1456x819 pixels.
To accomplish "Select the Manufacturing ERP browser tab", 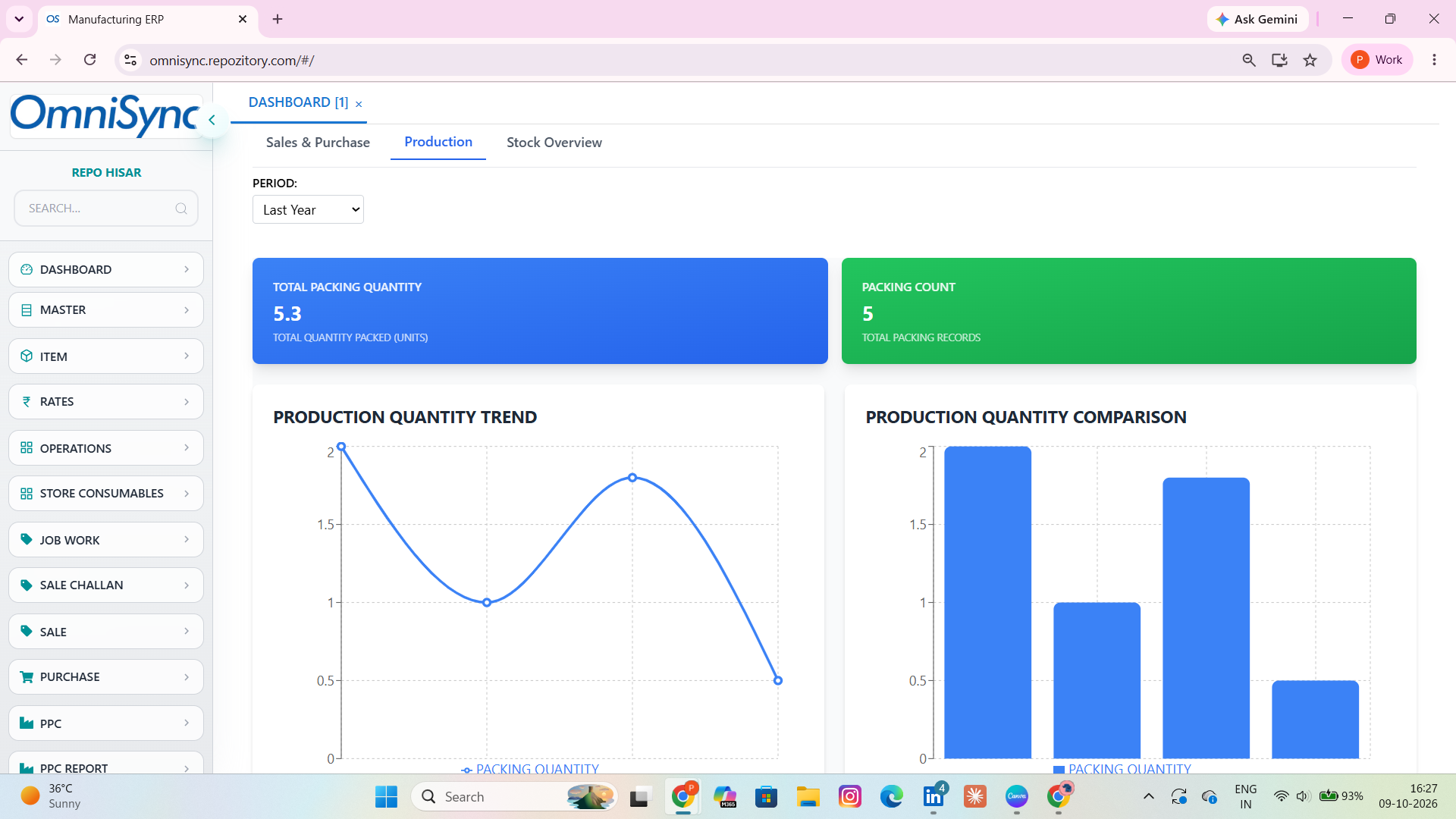I will pyautogui.click(x=148, y=19).
